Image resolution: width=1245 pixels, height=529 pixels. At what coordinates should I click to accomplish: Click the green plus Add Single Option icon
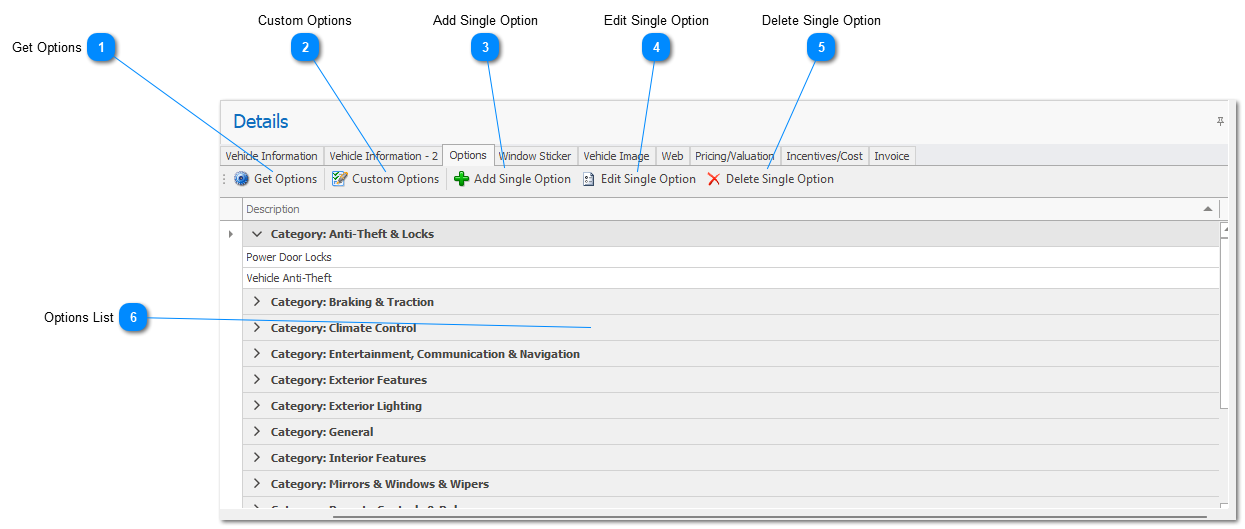pos(461,179)
